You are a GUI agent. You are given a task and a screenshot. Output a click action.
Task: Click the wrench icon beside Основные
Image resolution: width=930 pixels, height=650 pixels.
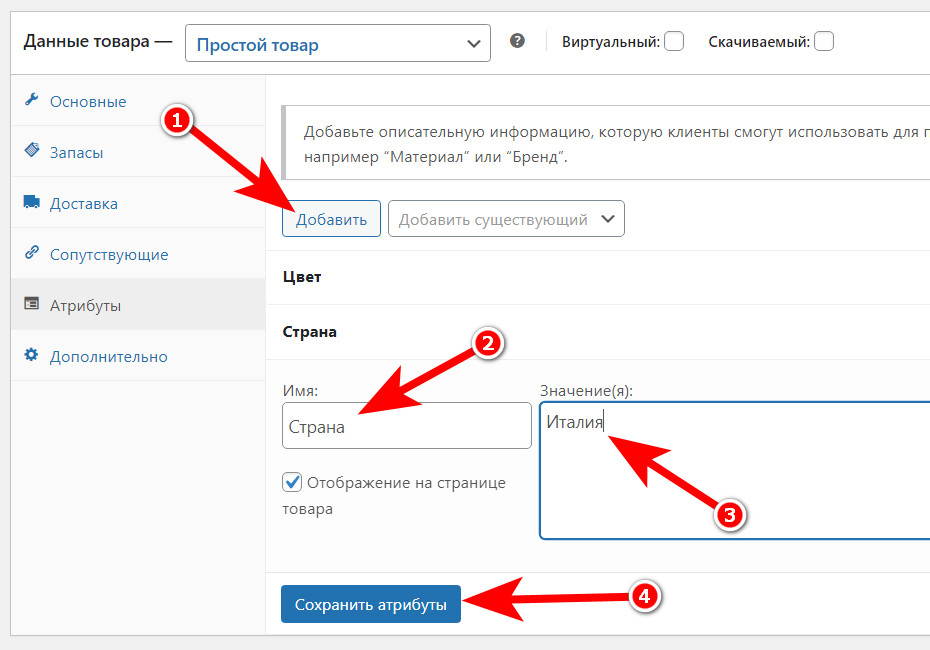click(x=31, y=100)
